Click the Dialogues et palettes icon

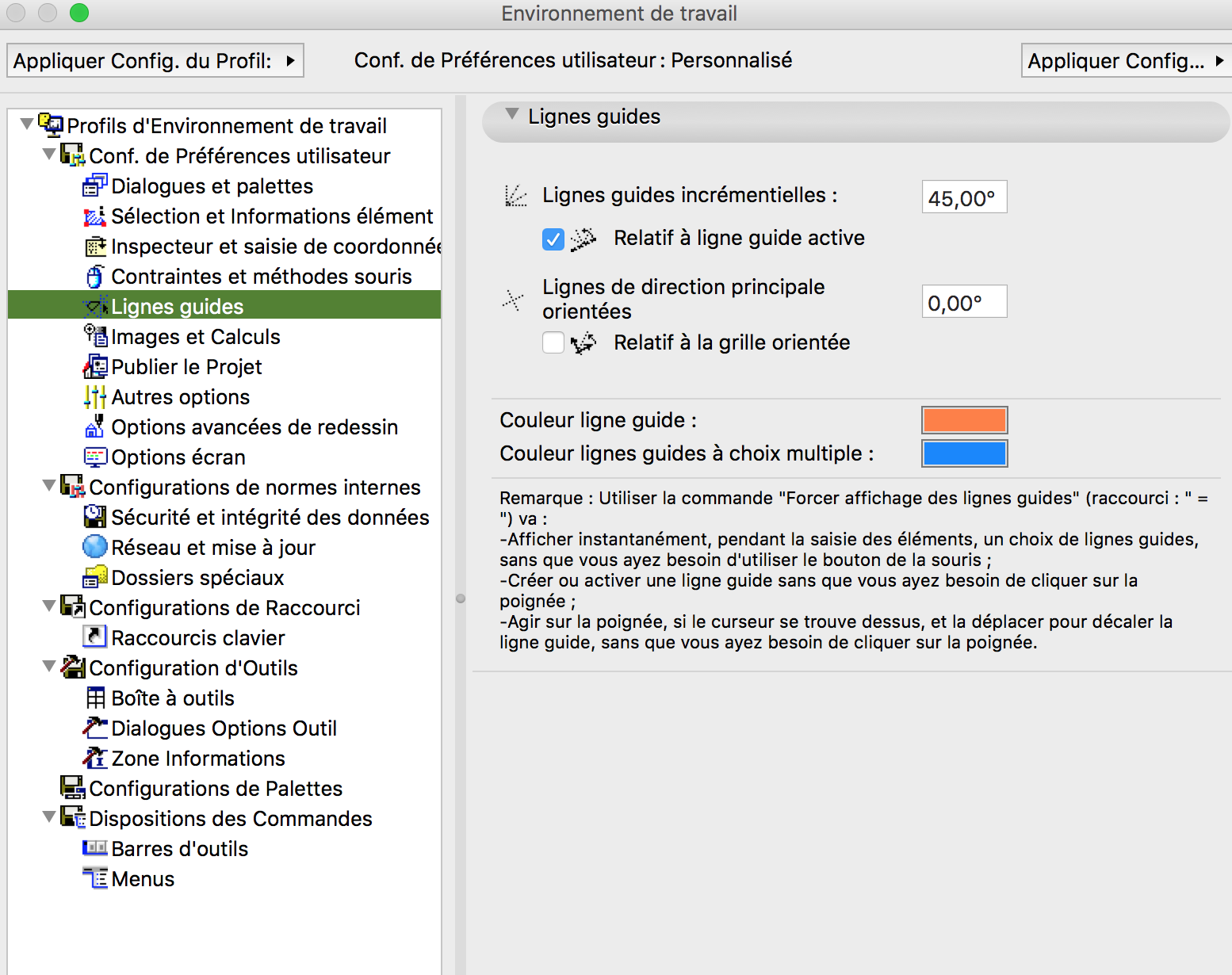94,186
